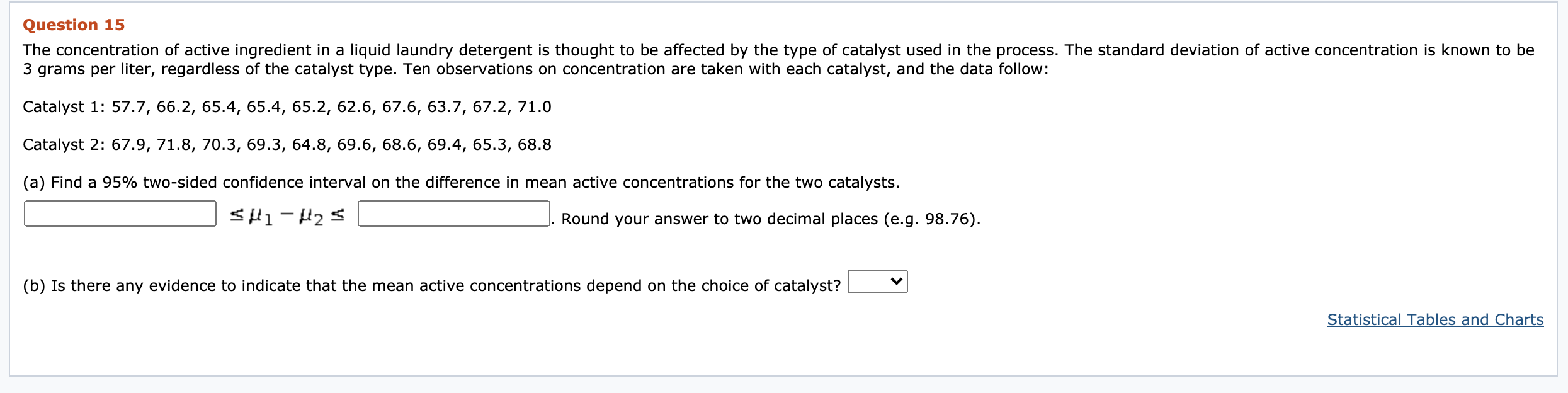This screenshot has height=393, width=1568.
Task: Click the Question 15 heading
Action: [74, 25]
